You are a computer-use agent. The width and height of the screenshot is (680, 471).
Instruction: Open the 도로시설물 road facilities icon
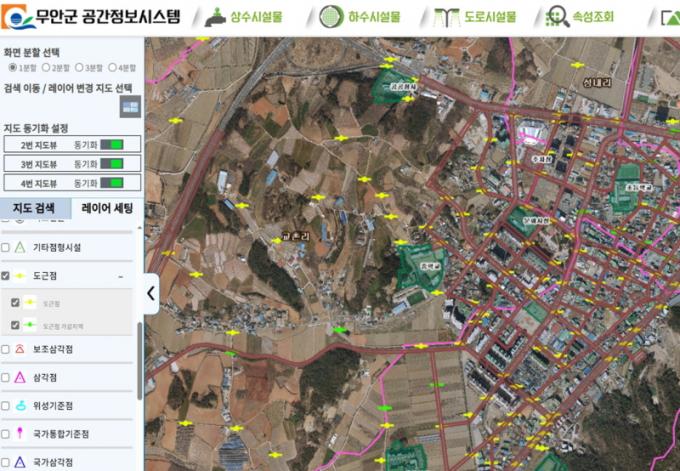447,17
